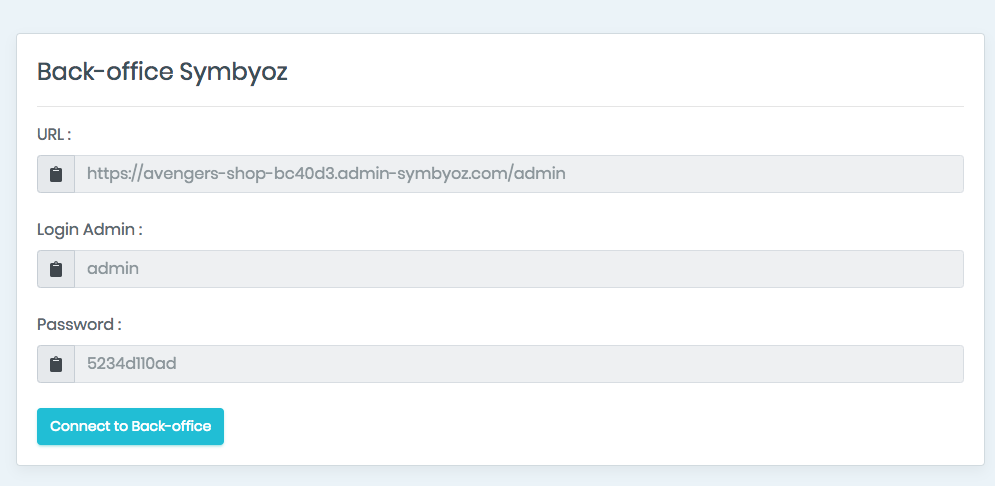
Task: Click the light blue page background above card
Action: pos(498,16)
